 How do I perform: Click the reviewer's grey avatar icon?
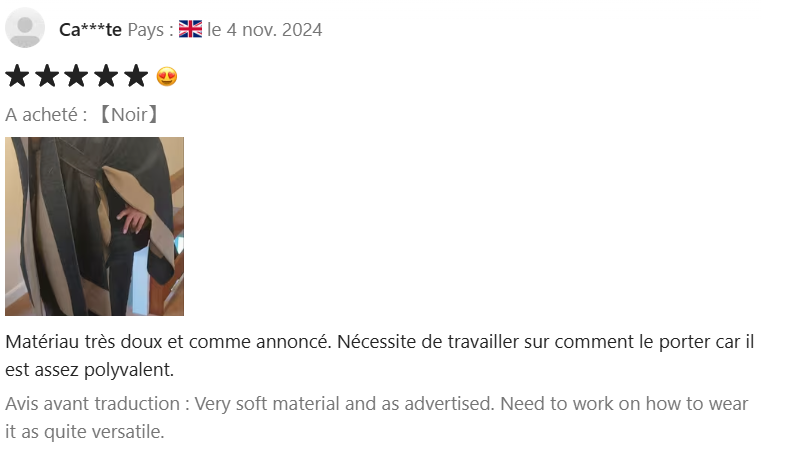coord(25,28)
